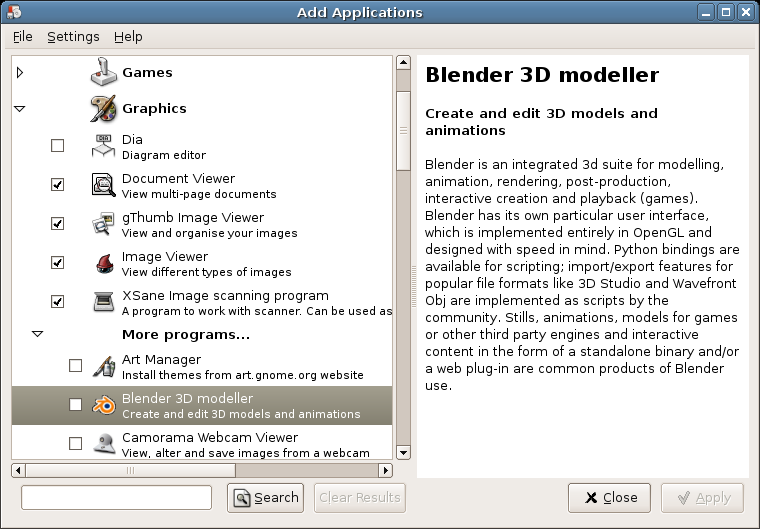Viewport: 760px width, 529px height.
Task: Click the Close button
Action: 609,497
